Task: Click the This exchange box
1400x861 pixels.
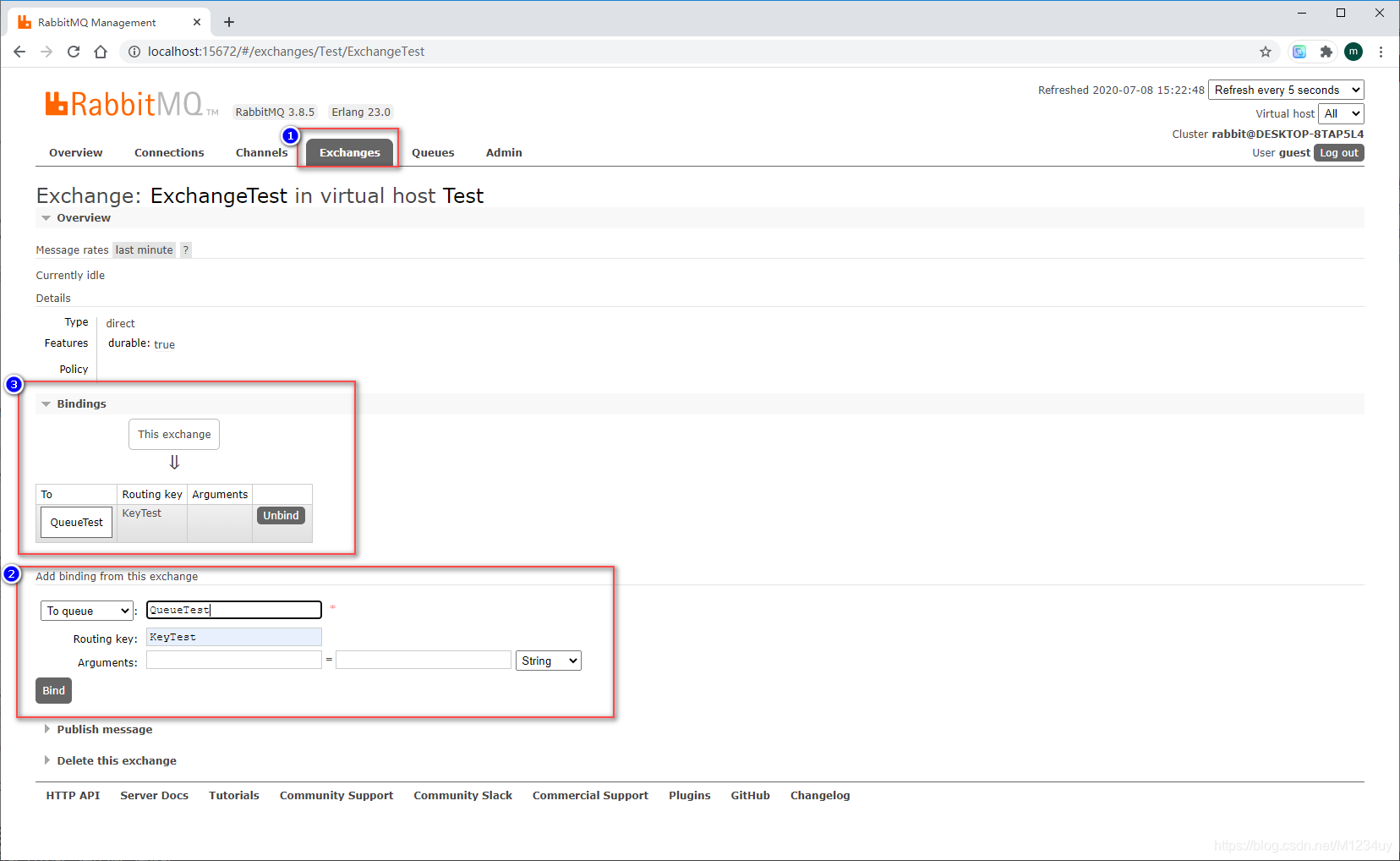Action: coord(174,435)
